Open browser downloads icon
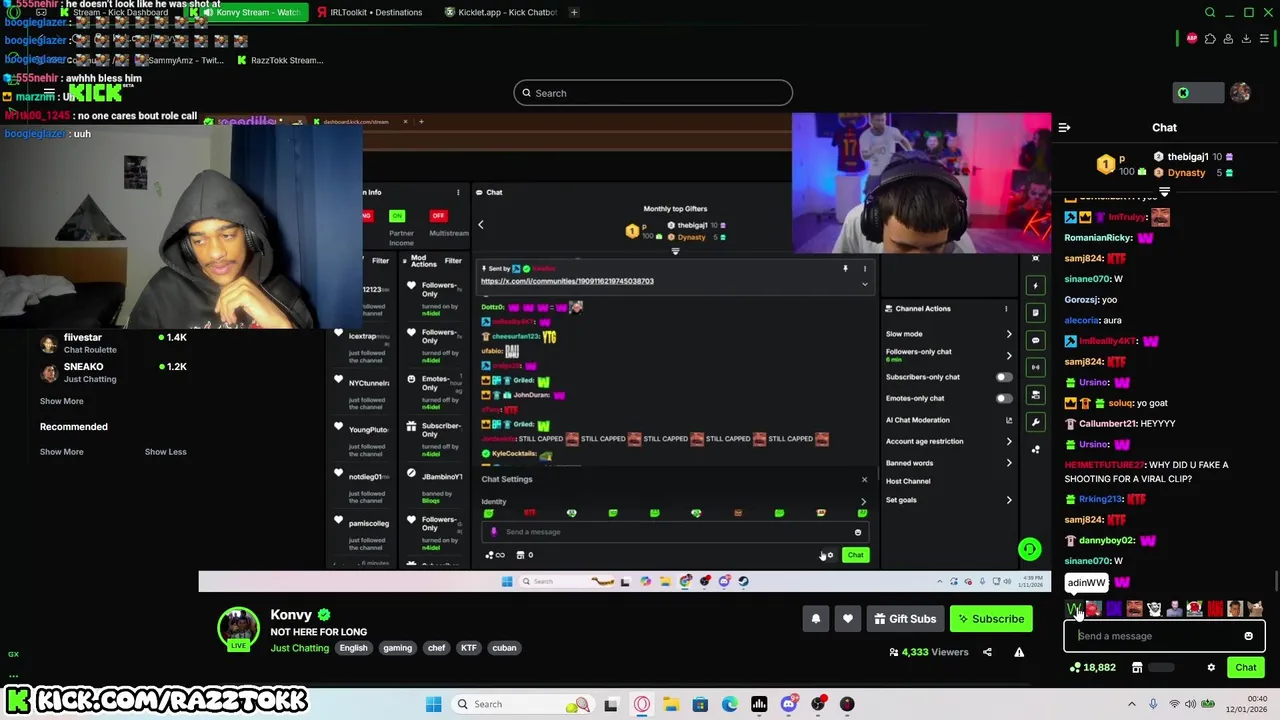Image resolution: width=1280 pixels, height=720 pixels. pyautogui.click(x=1246, y=38)
